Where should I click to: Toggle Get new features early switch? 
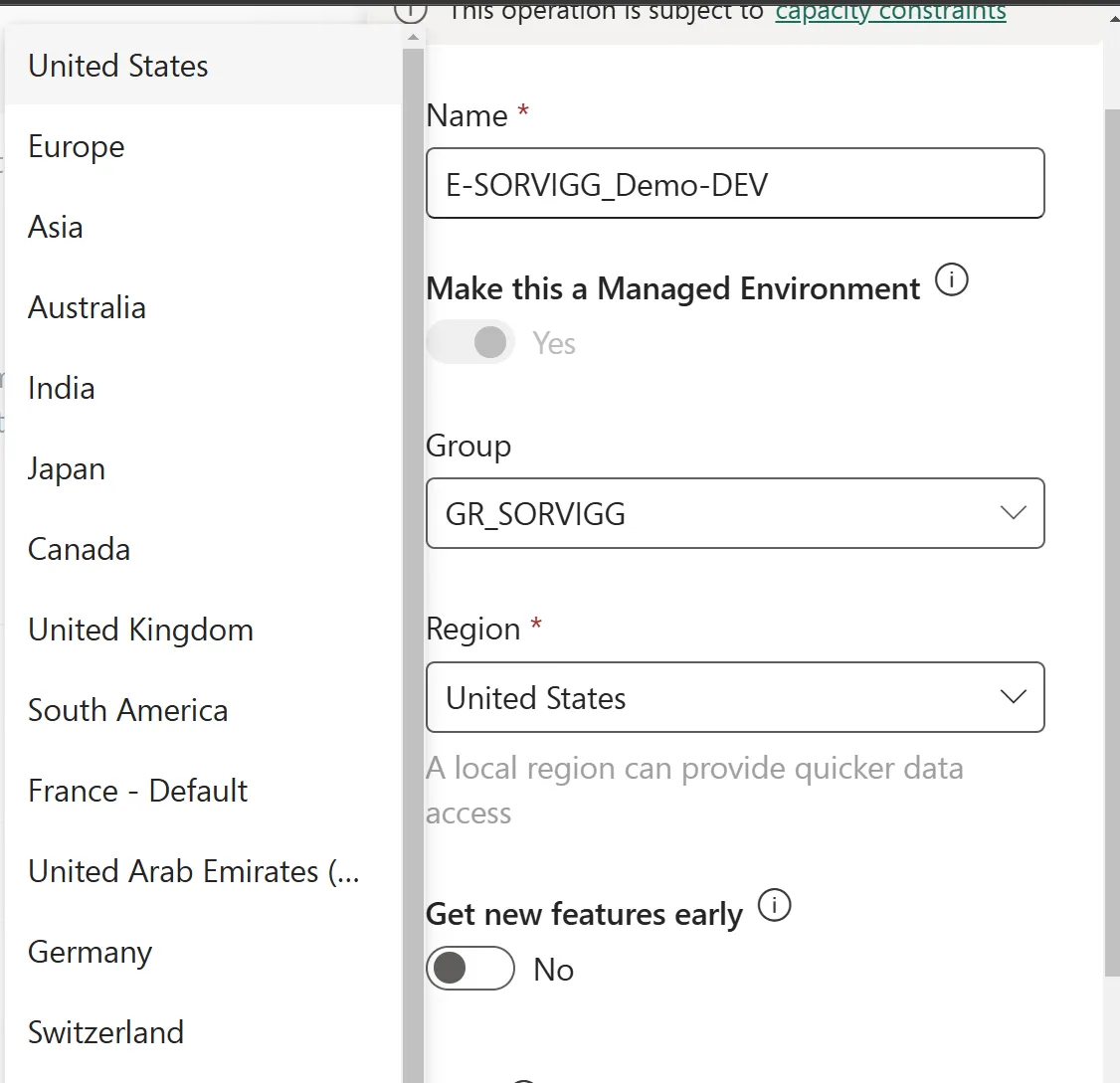click(470, 969)
